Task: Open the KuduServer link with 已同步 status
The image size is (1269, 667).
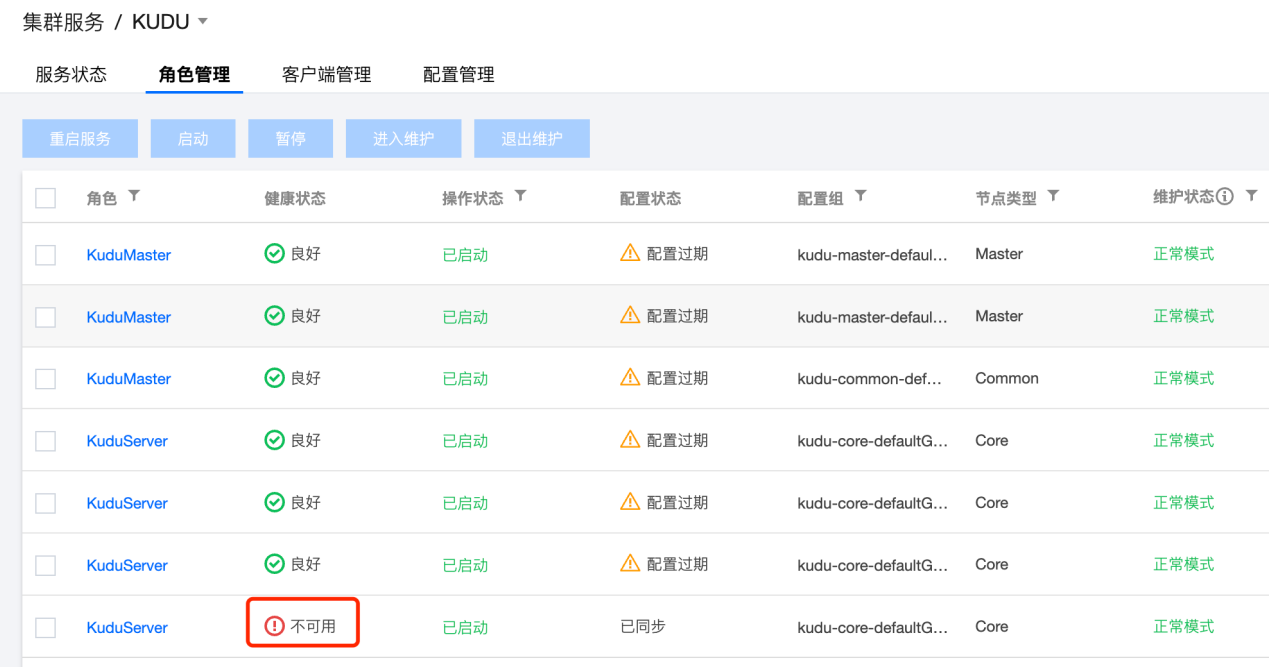Action: (x=127, y=627)
